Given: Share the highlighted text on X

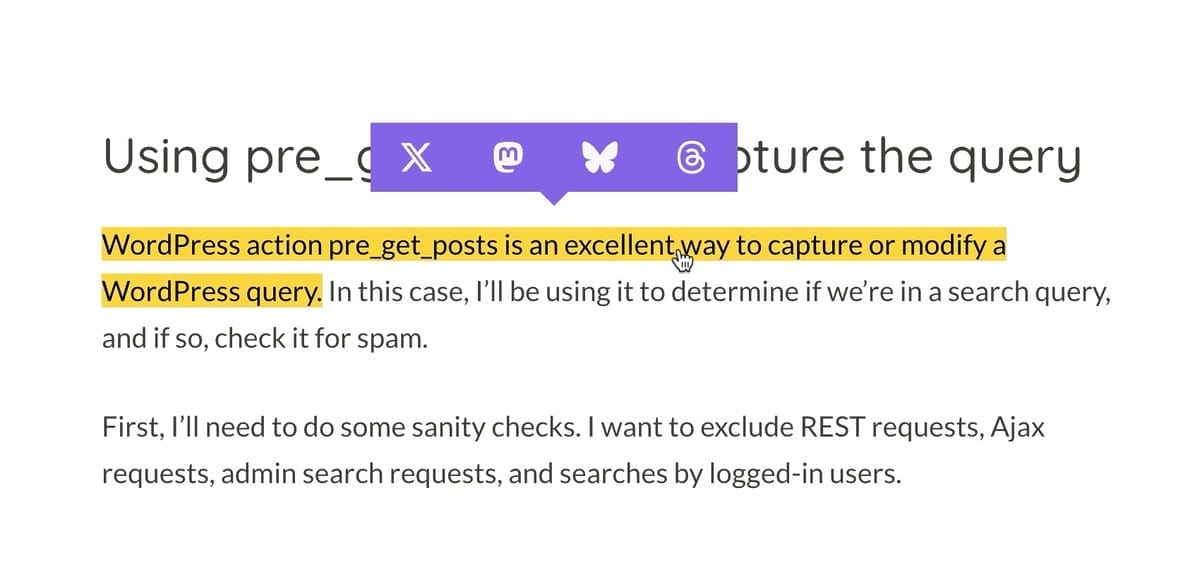Looking at the screenshot, I should [x=416, y=157].
